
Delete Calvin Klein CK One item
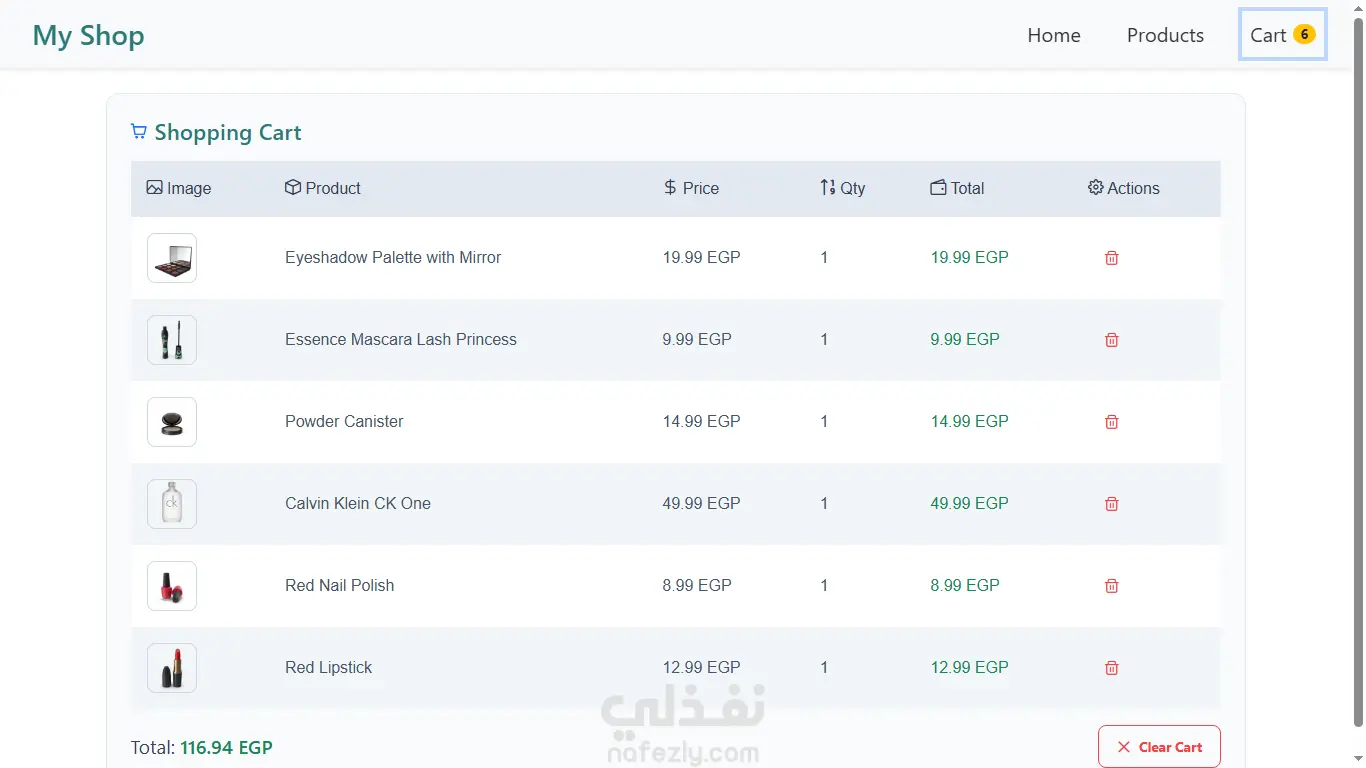pyautogui.click(x=1111, y=504)
